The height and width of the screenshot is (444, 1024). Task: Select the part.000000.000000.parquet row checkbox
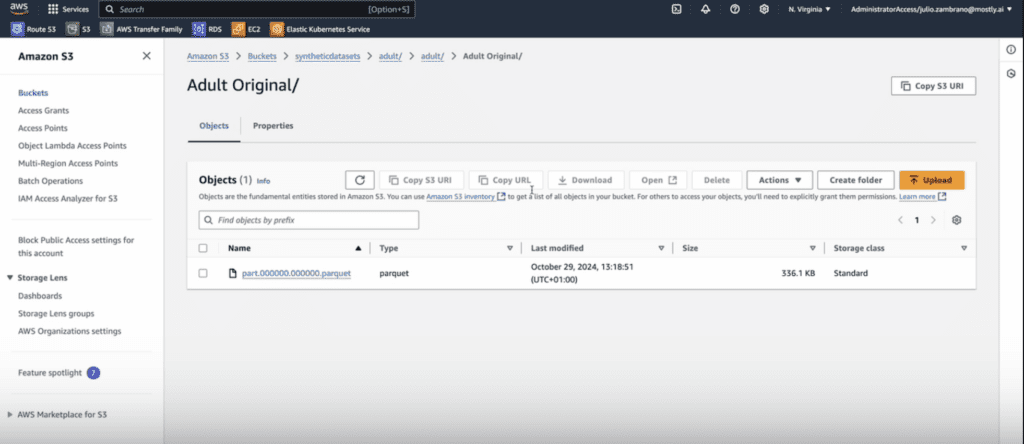click(203, 273)
